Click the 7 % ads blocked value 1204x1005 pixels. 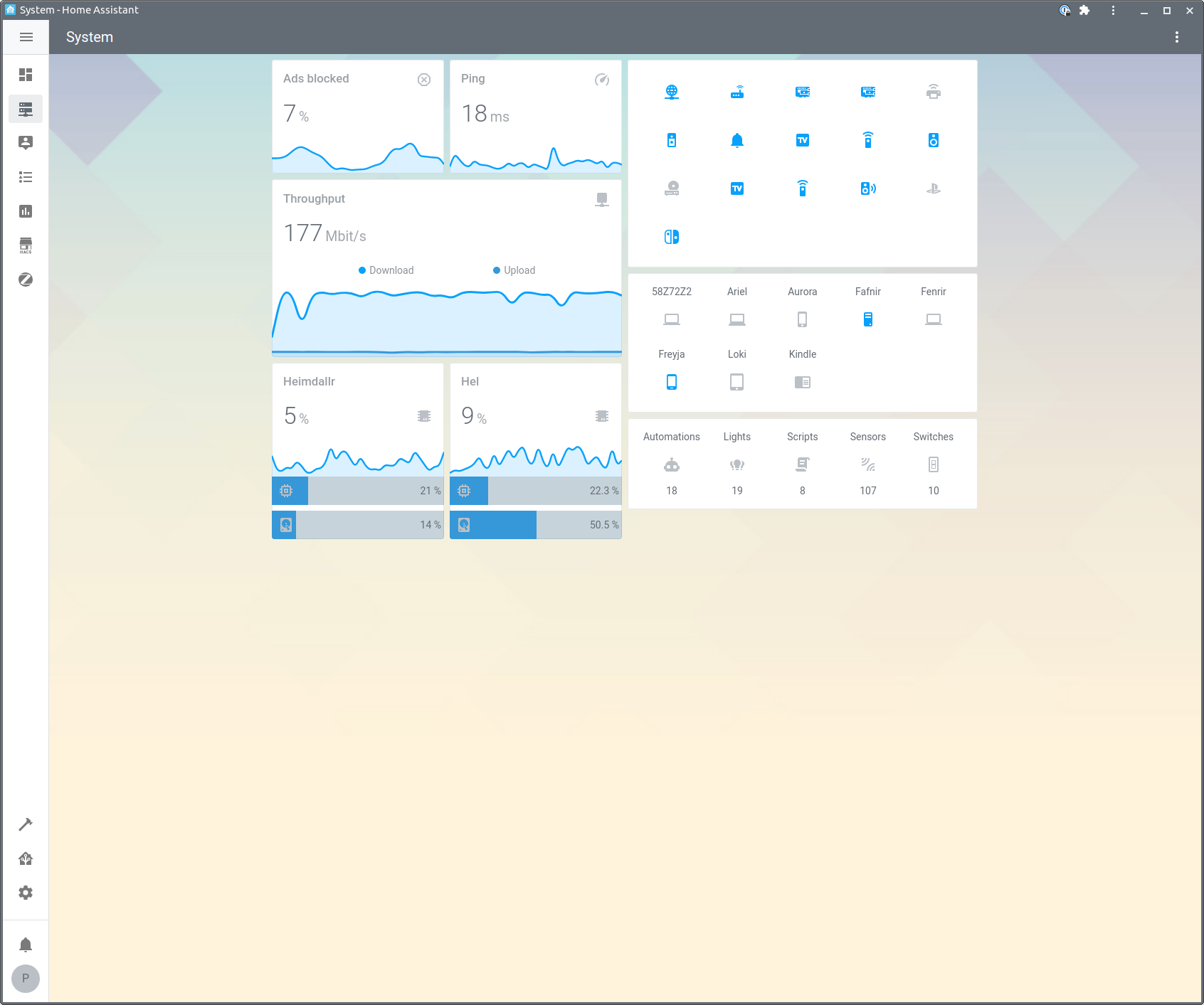[296, 114]
